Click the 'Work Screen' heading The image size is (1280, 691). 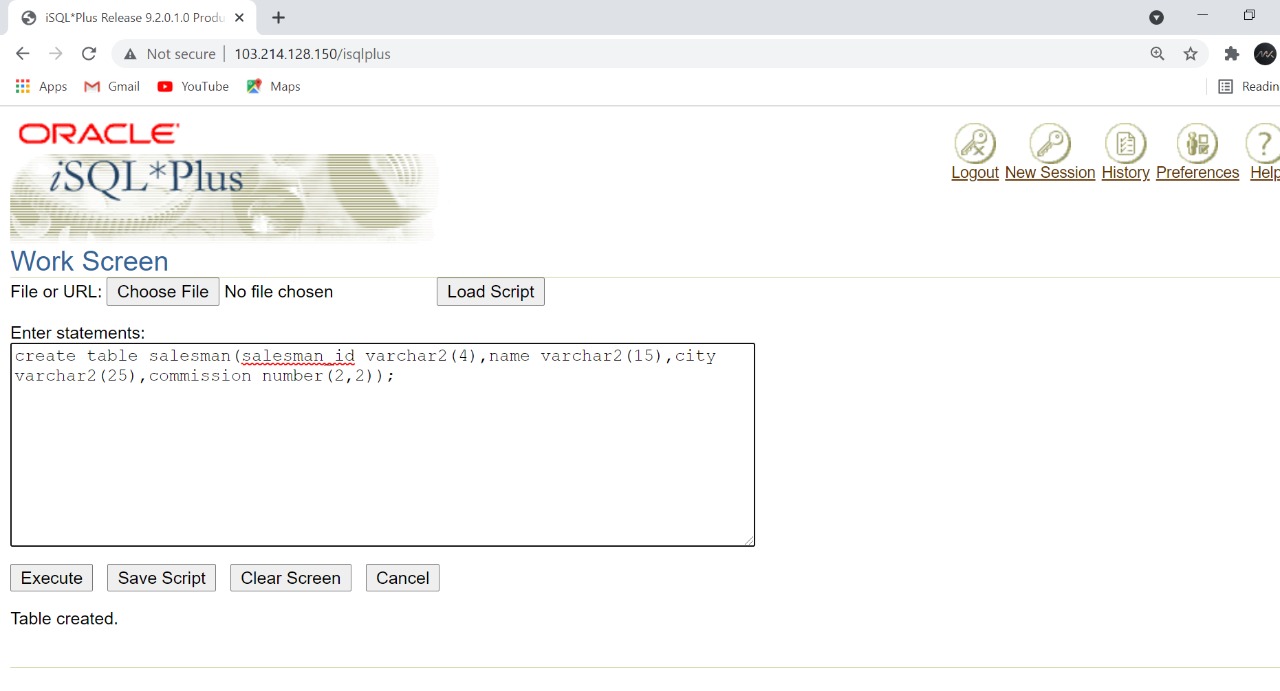pyautogui.click(x=89, y=262)
